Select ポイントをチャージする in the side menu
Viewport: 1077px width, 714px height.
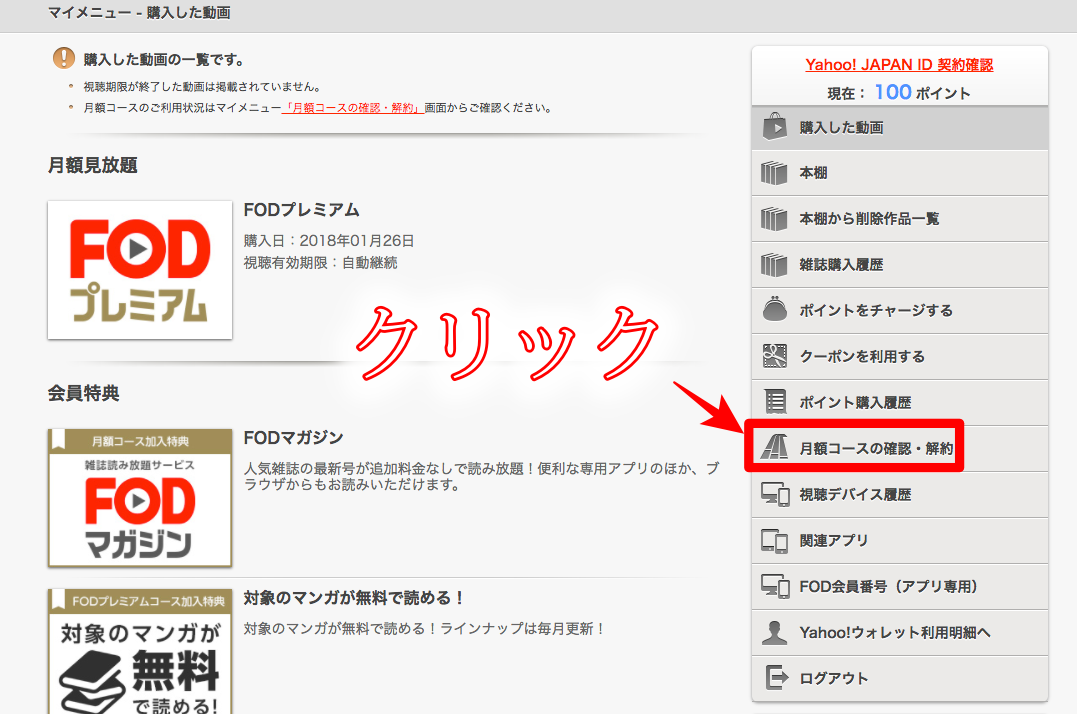[x=900, y=311]
